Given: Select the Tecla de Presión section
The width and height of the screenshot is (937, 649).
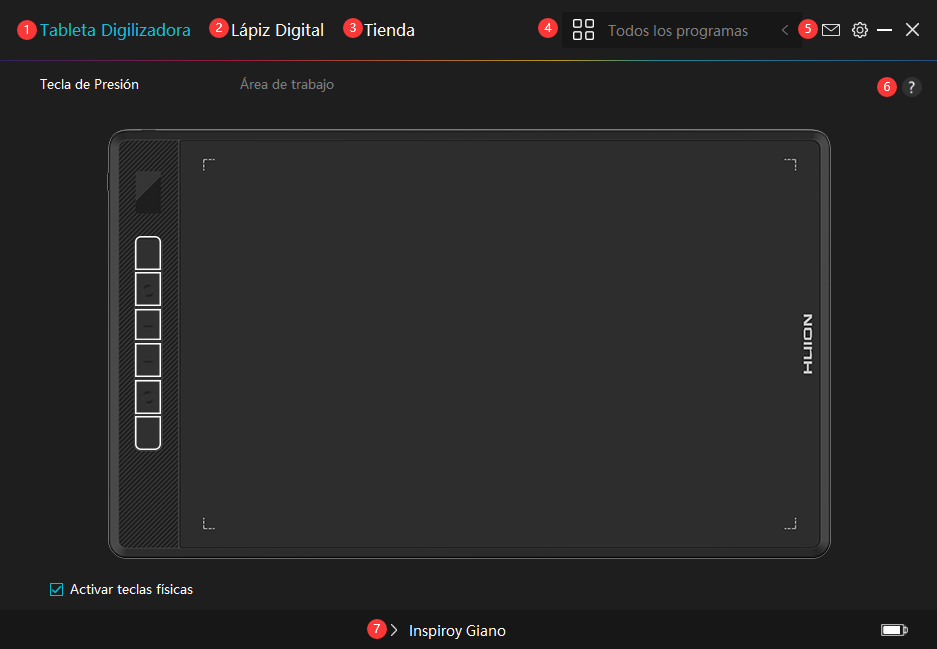Looking at the screenshot, I should point(89,85).
